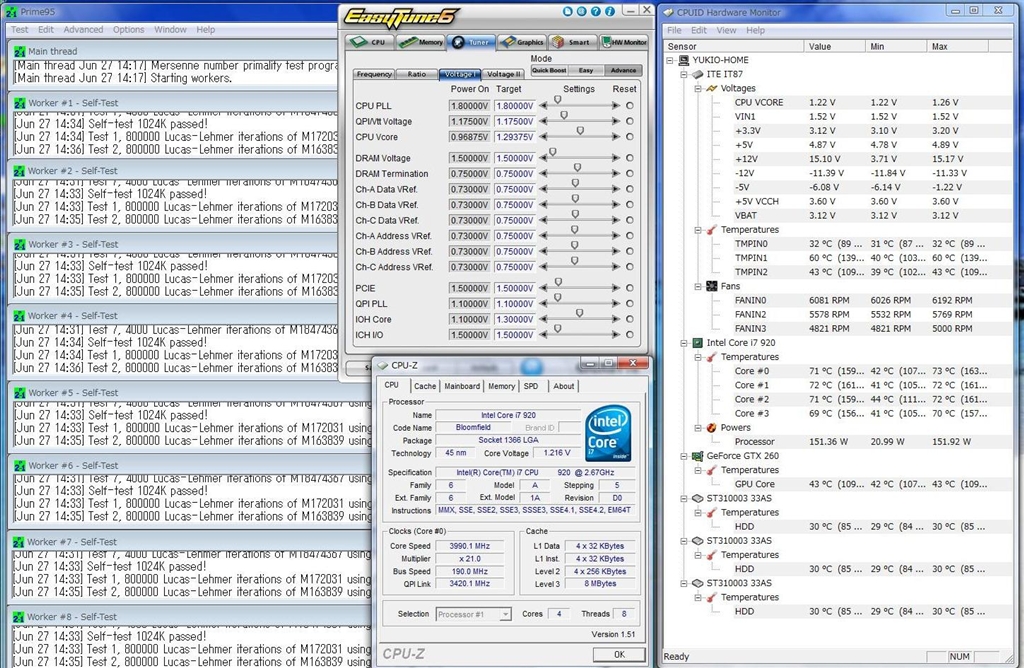Viewport: 1024px width, 668px height.
Task: Open the Graphics section in EasyTune6
Action: 522,43
